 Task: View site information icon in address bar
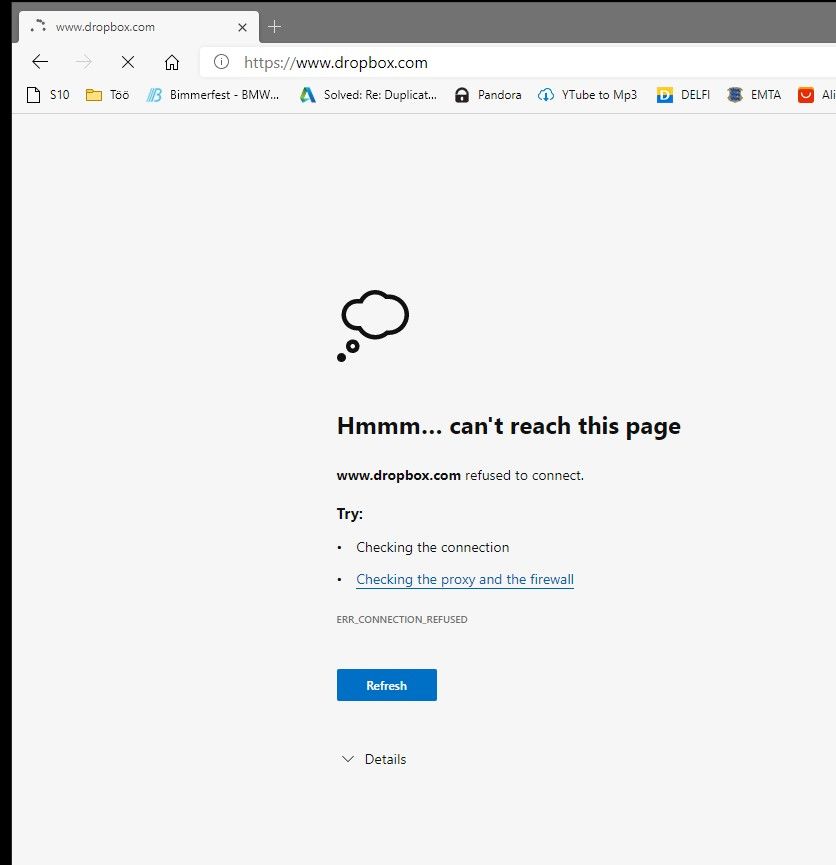(x=222, y=62)
